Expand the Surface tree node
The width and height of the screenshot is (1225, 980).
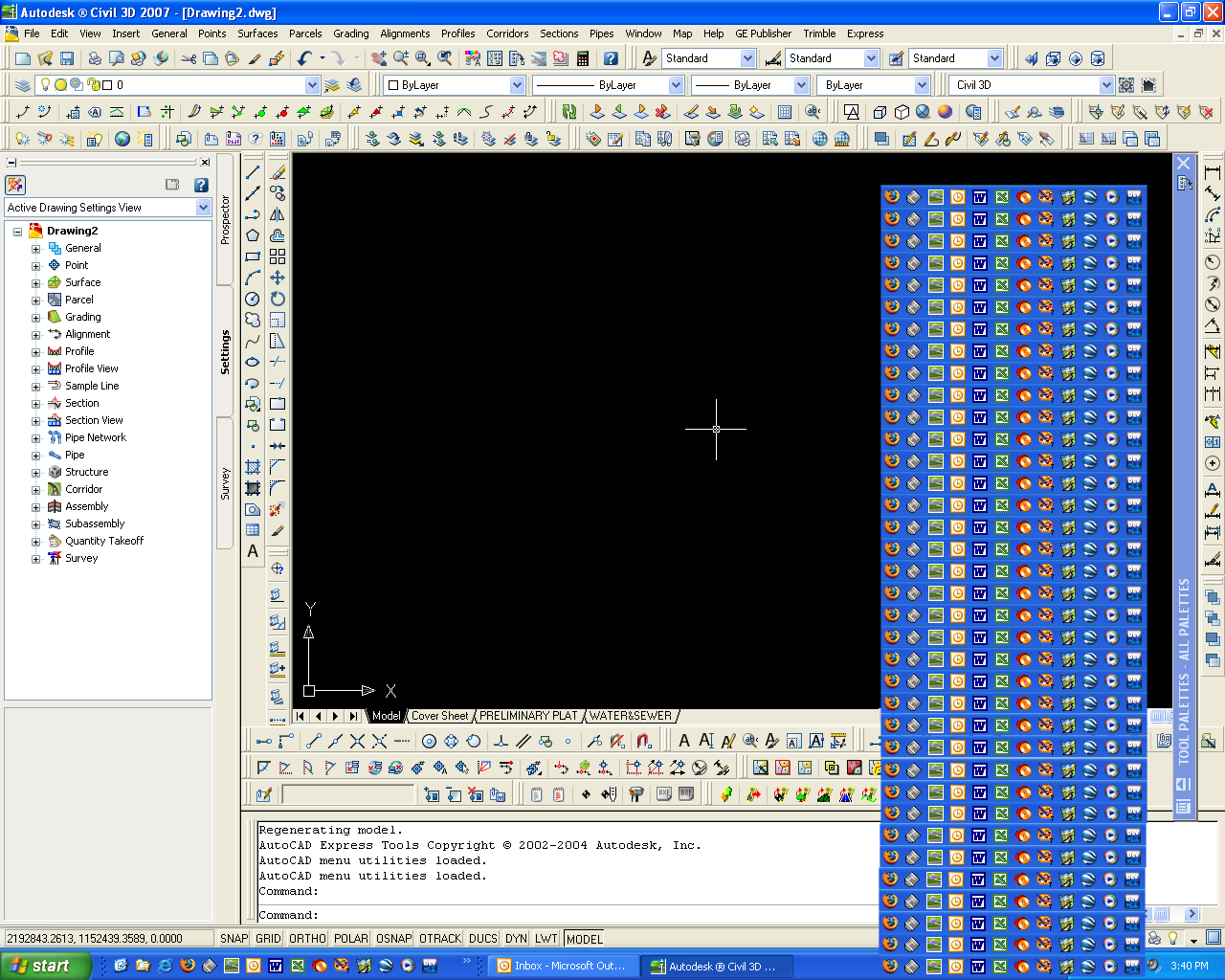[35, 283]
